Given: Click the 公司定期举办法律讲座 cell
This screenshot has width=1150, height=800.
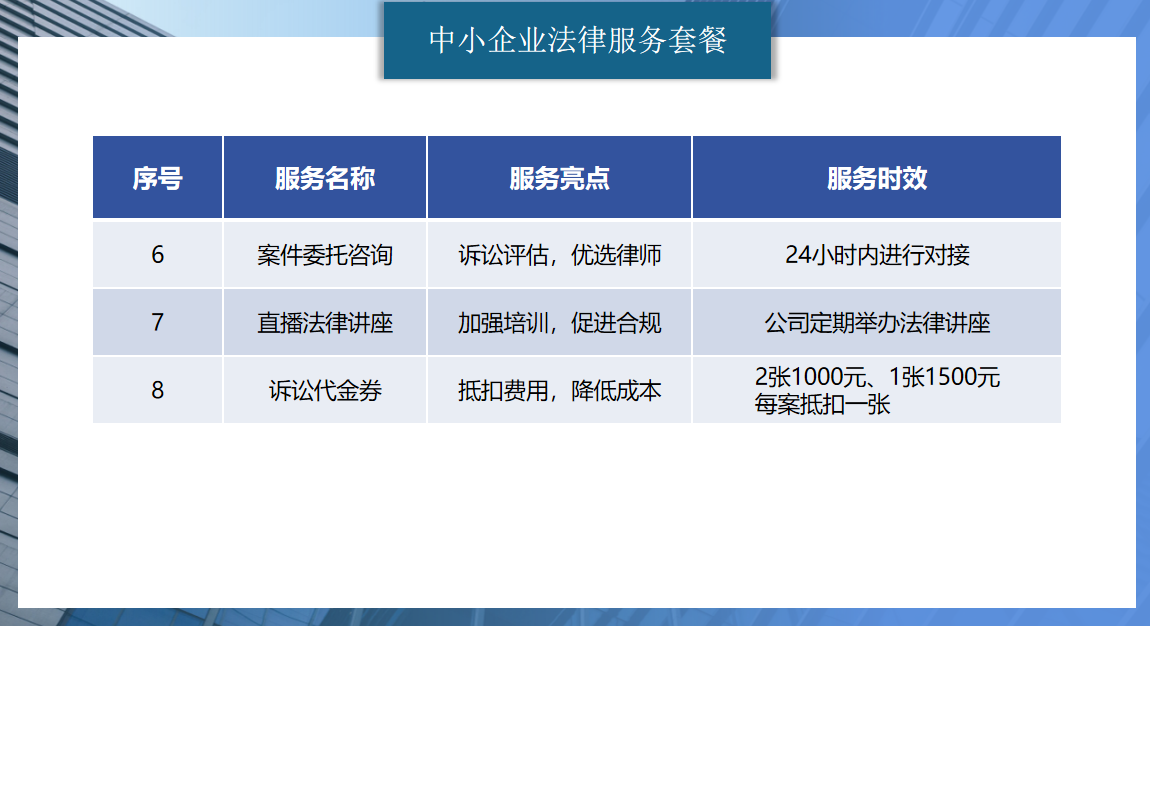Looking at the screenshot, I should point(876,322).
